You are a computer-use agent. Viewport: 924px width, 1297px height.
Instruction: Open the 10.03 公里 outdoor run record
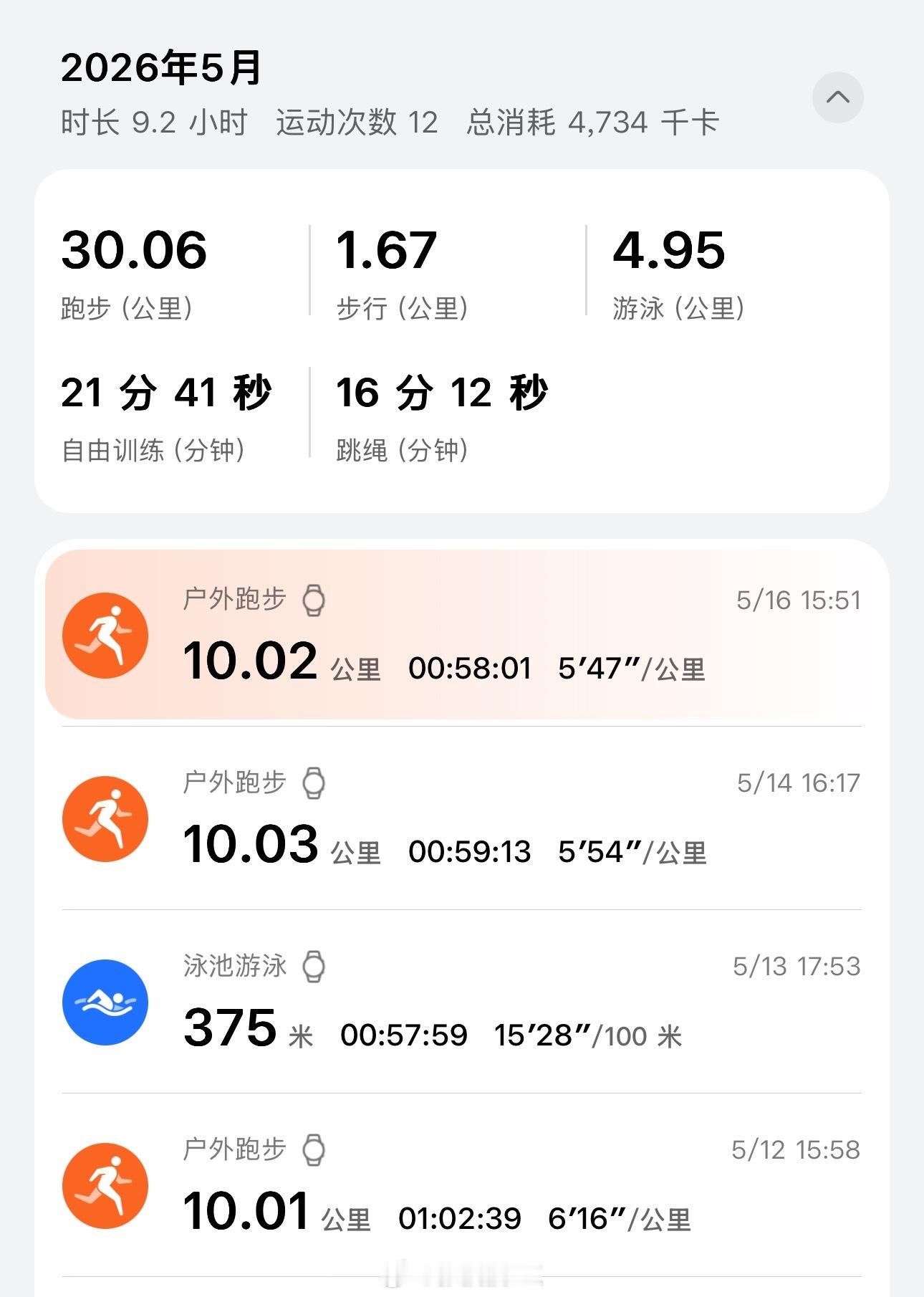462,818
